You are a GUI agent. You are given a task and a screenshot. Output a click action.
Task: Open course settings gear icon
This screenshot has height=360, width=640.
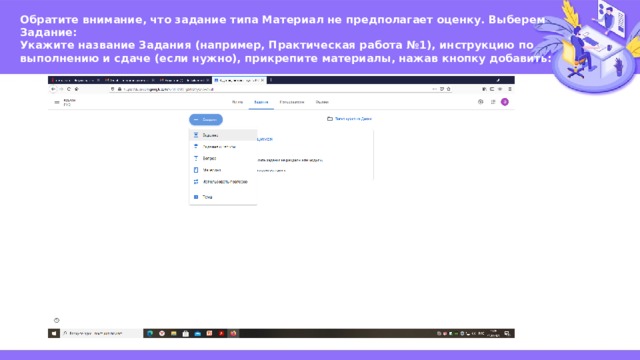coord(480,102)
